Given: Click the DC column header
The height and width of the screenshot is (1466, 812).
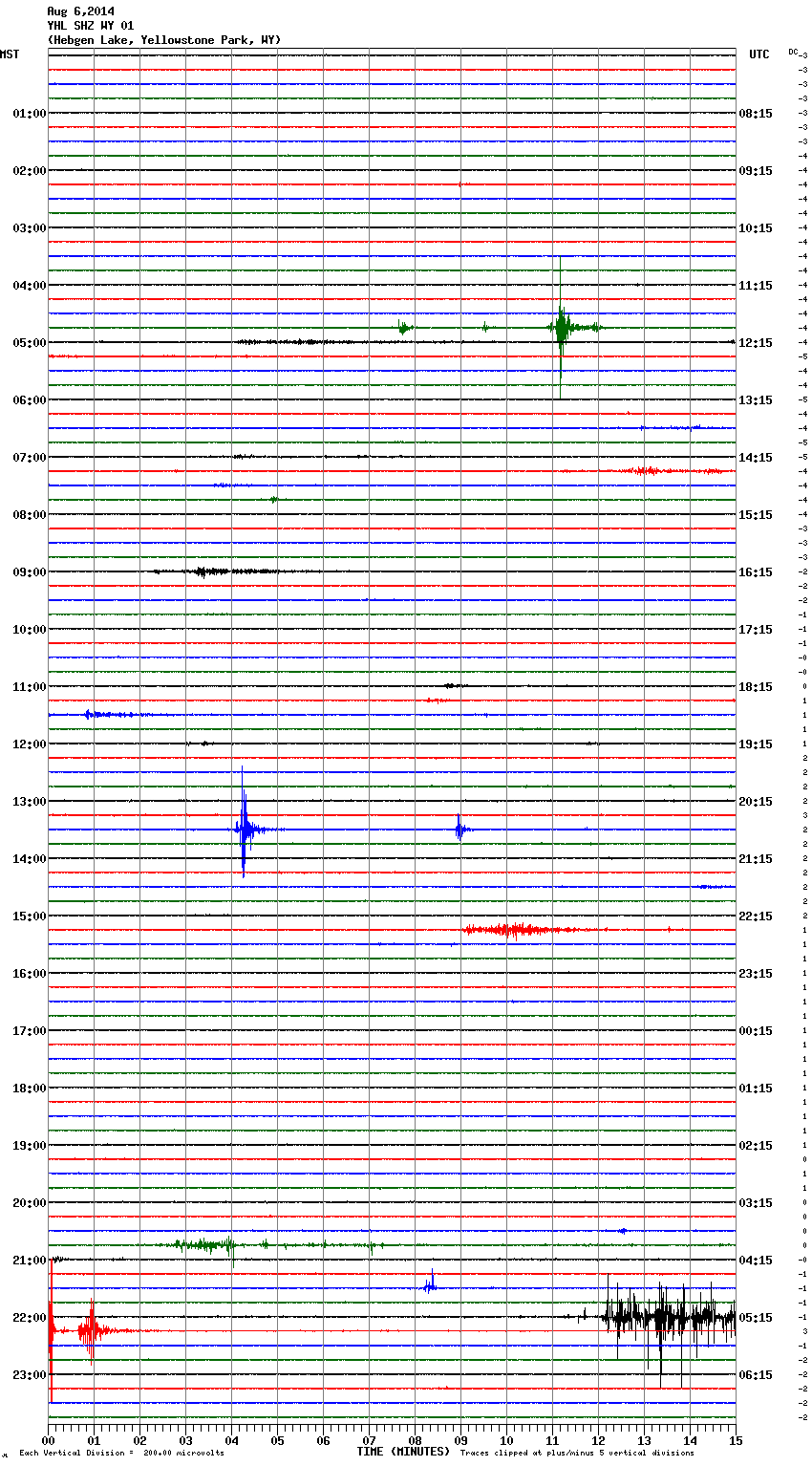Looking at the screenshot, I should 793,52.
